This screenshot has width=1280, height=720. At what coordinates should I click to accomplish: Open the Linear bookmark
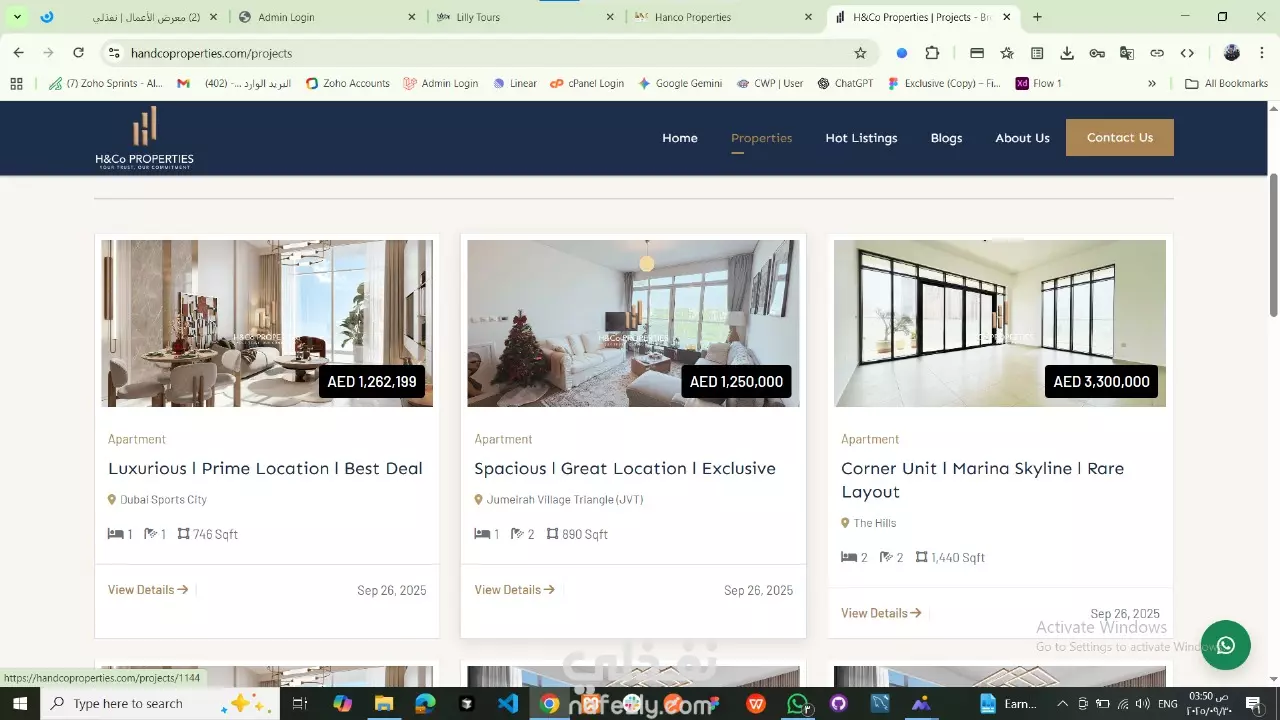click(x=514, y=83)
